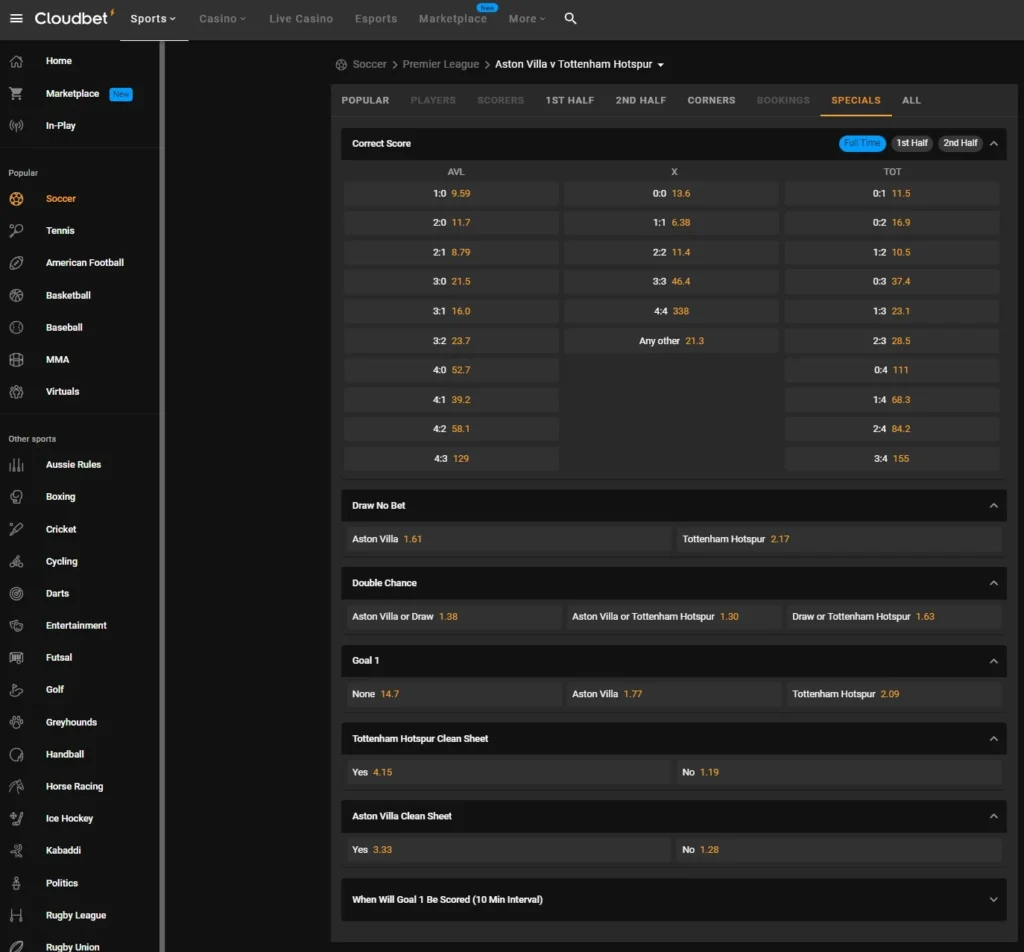Click the Horse Racing icon
This screenshot has width=1024, height=952.
click(16, 786)
